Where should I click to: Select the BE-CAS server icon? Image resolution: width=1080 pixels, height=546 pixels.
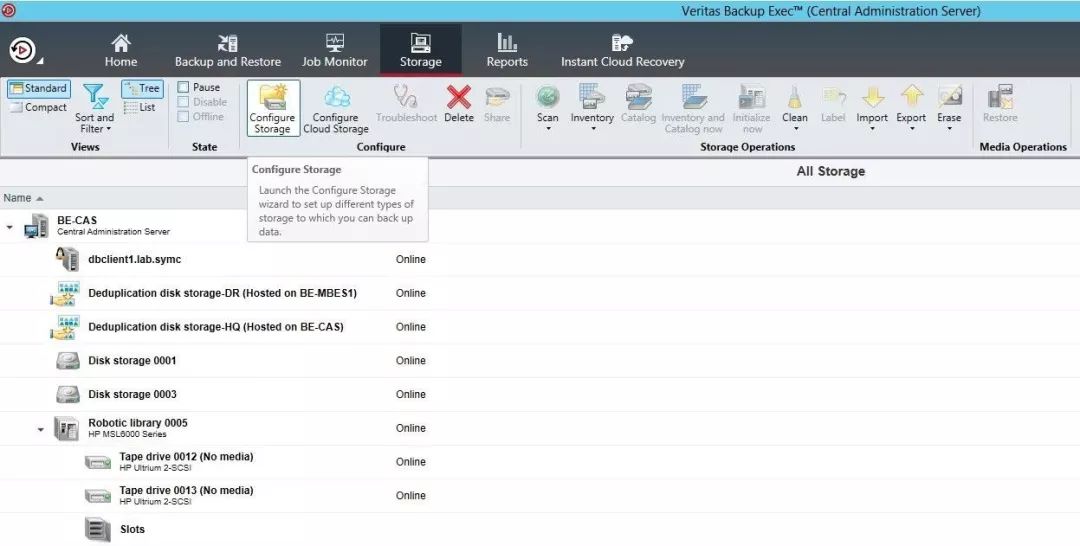pyautogui.click(x=36, y=226)
